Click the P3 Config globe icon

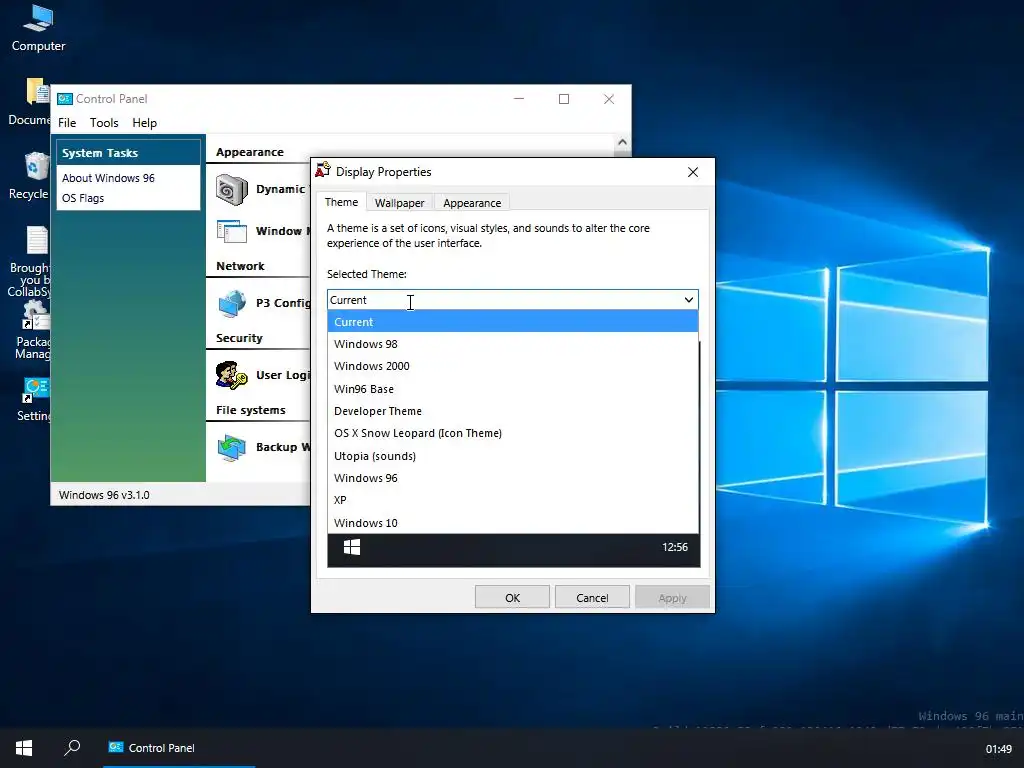(x=232, y=304)
